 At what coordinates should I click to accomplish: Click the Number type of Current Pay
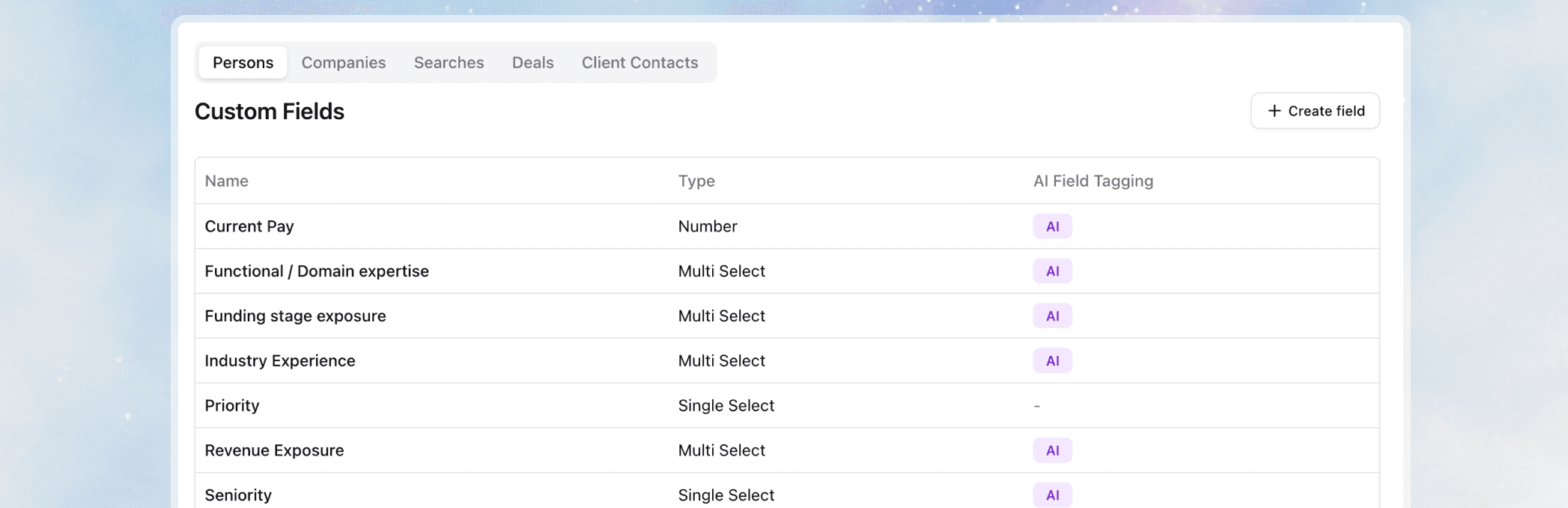point(708,226)
